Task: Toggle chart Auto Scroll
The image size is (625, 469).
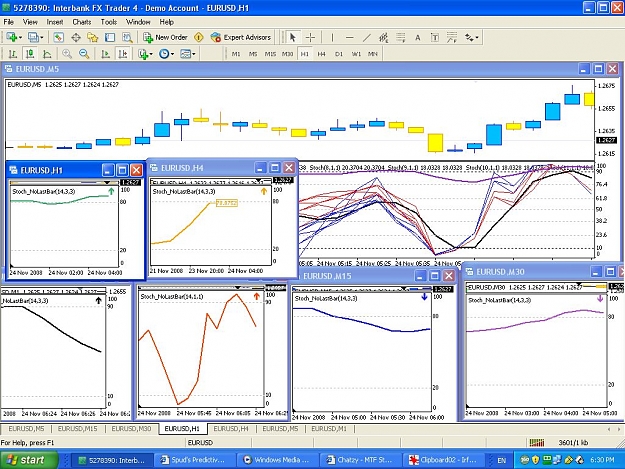Action: (x=105, y=53)
